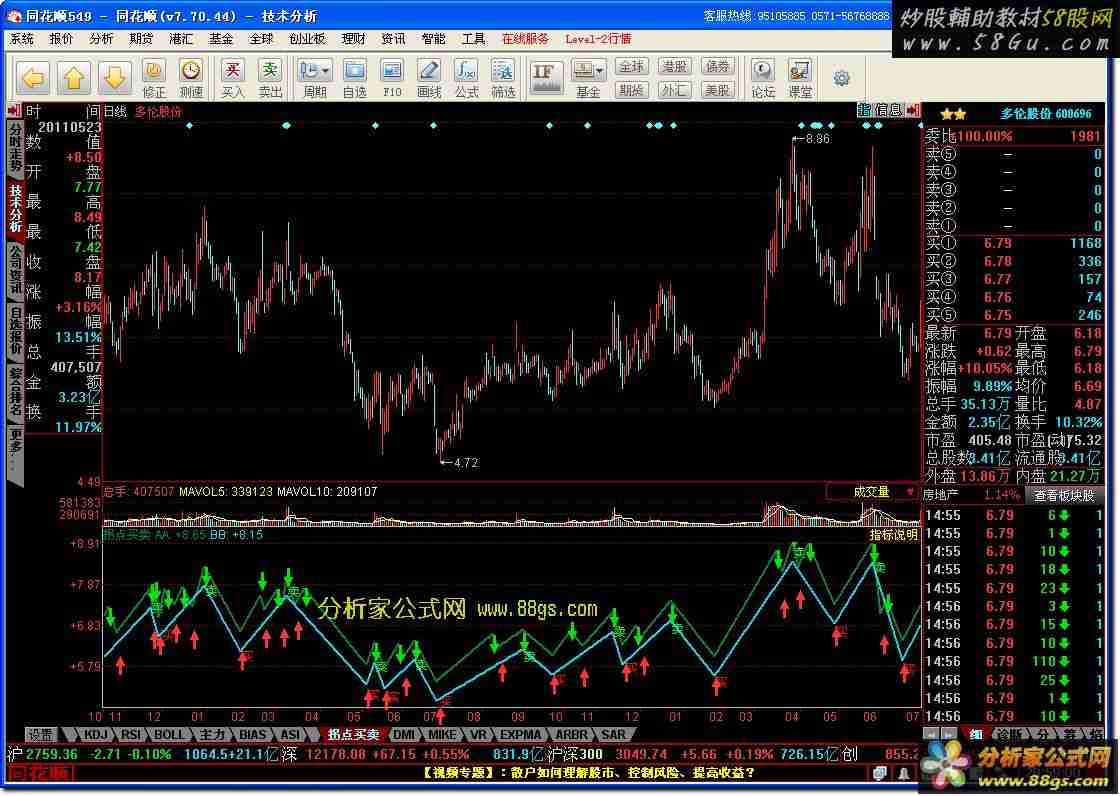
Task: Click the 信息 label above chart
Action: point(888,110)
